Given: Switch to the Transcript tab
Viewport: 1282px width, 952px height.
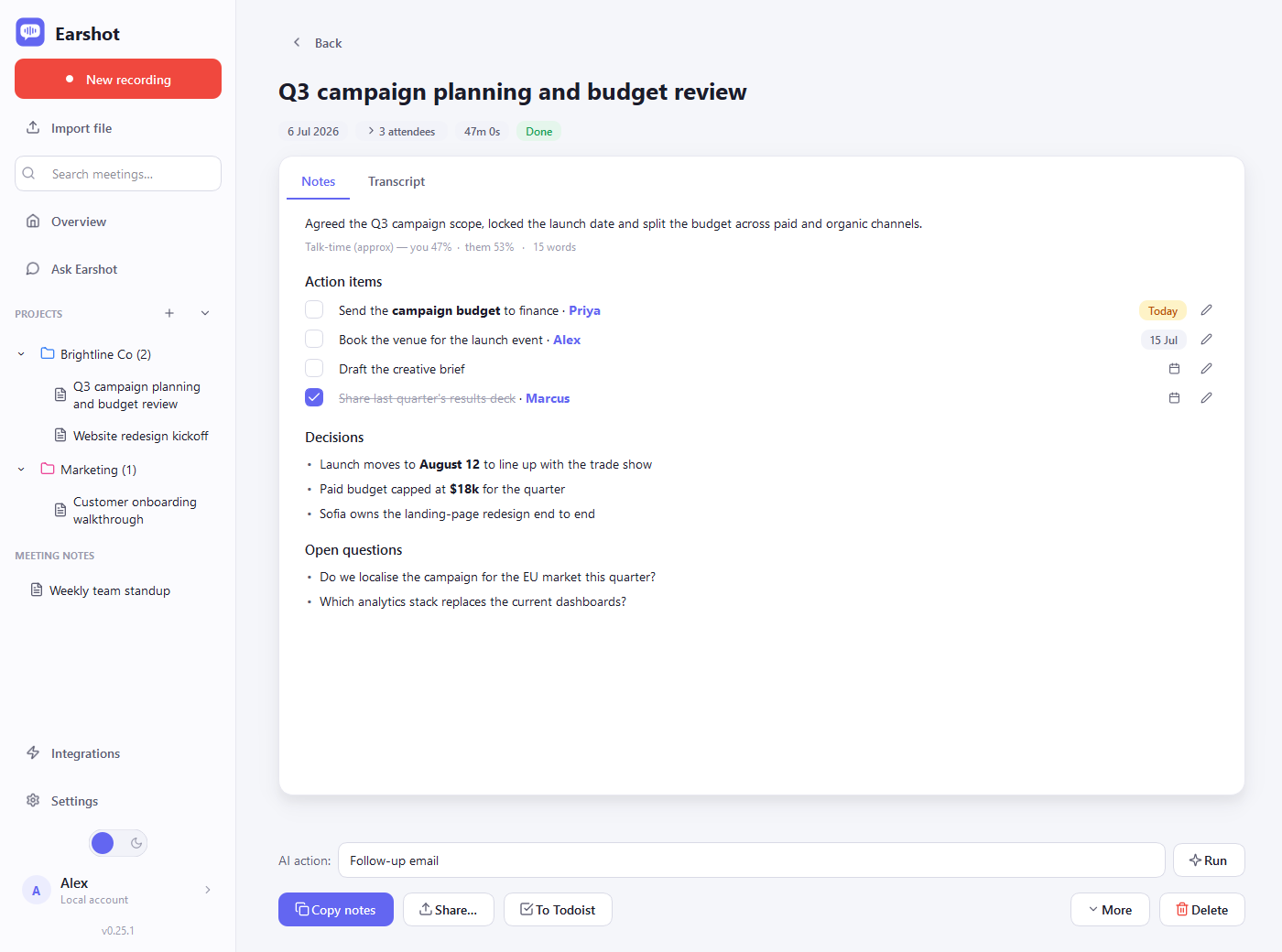Looking at the screenshot, I should [397, 181].
